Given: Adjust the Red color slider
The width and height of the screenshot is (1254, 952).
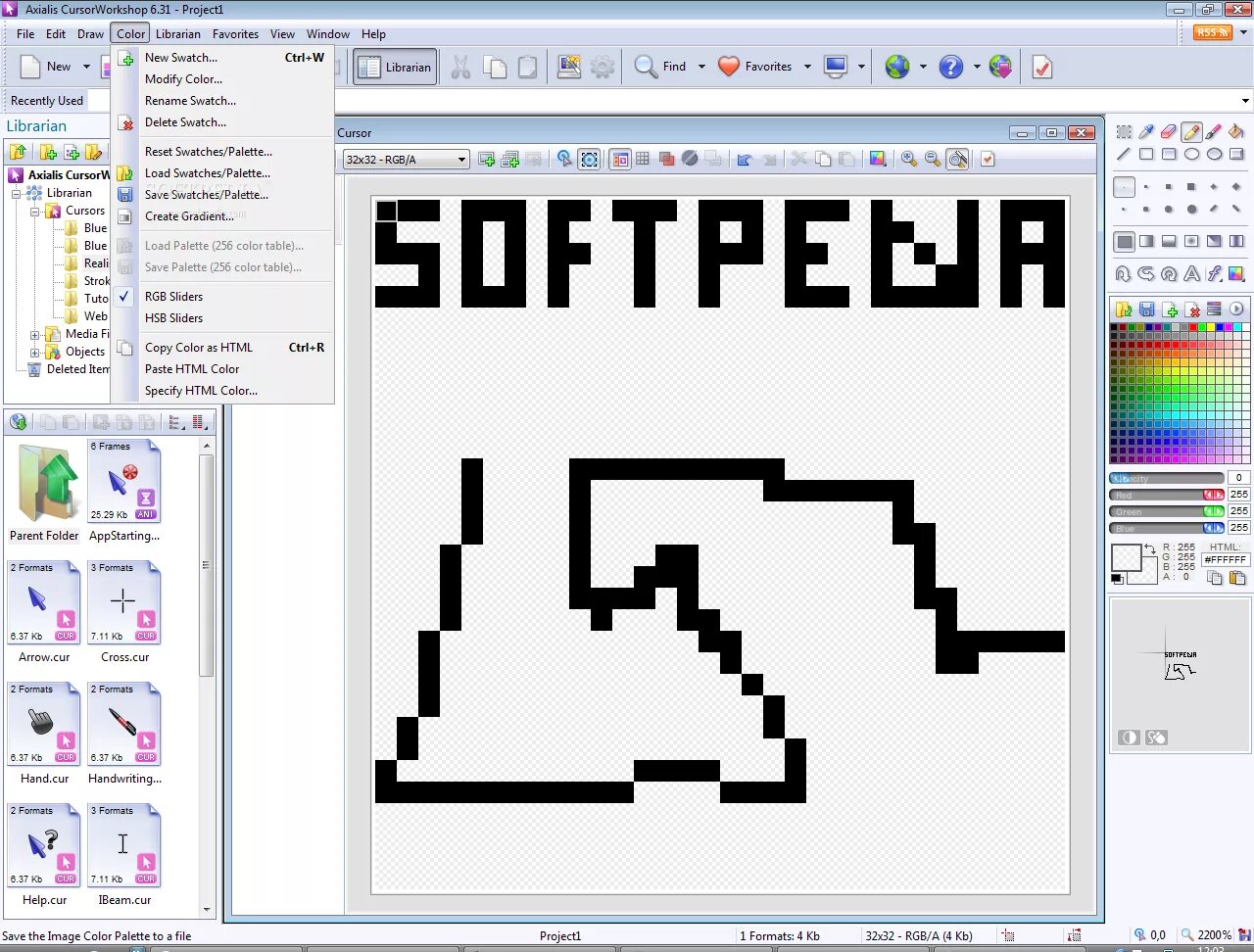Looking at the screenshot, I should [1166, 495].
